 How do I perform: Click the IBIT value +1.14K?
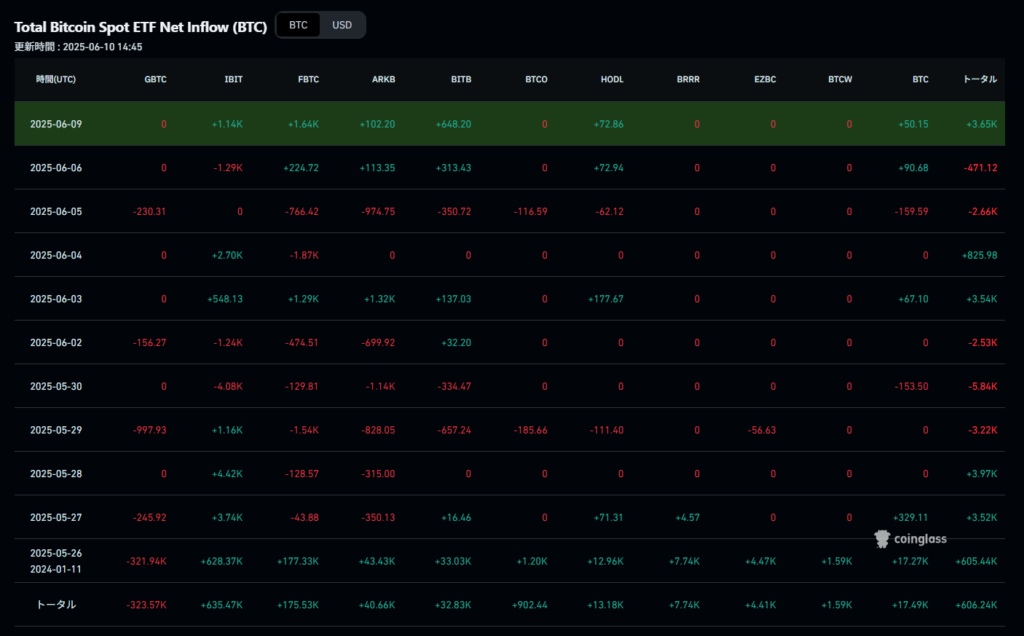(x=227, y=124)
